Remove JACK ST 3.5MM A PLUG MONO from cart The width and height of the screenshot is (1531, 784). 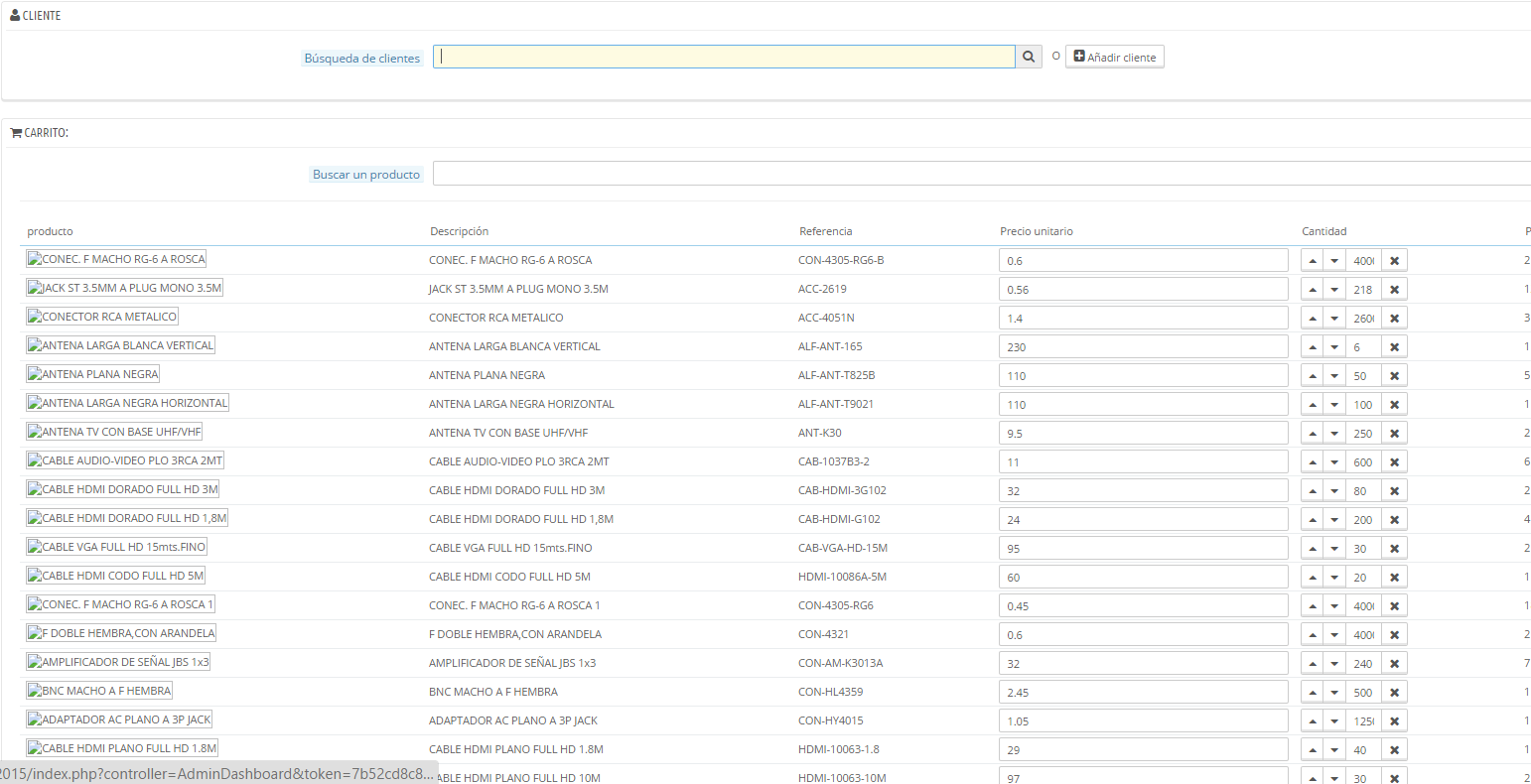pos(1394,290)
